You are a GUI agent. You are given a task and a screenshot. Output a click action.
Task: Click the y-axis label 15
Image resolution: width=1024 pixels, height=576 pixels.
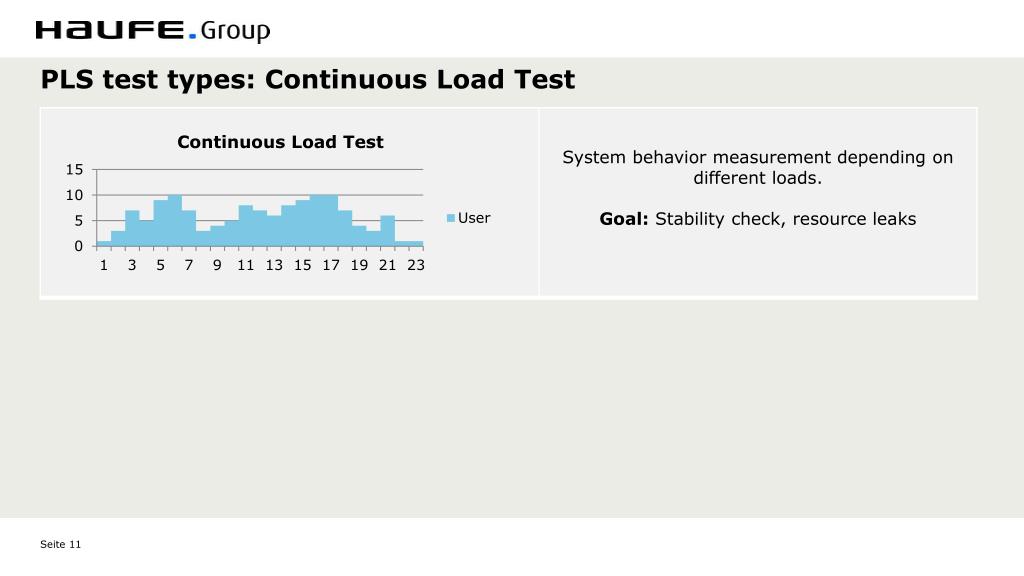point(74,170)
